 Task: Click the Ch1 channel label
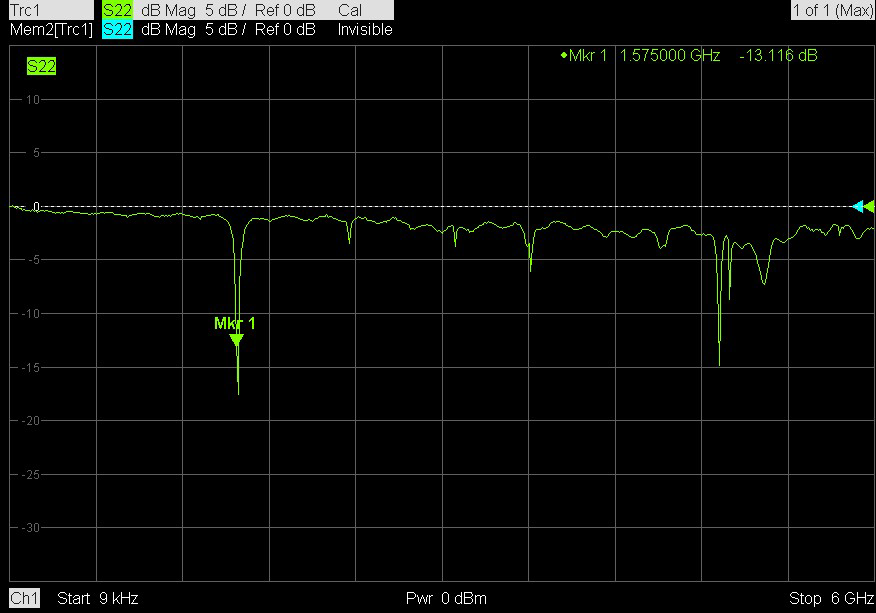pos(24,599)
